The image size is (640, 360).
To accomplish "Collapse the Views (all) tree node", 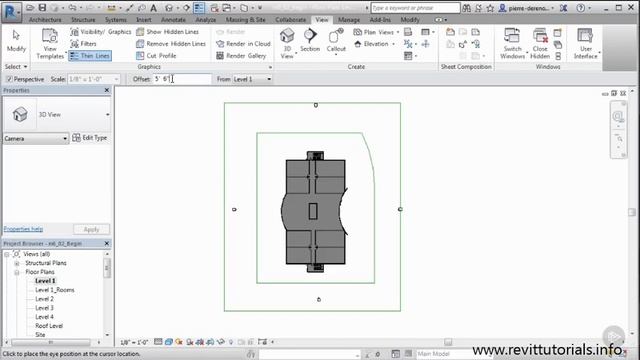I will [7, 254].
